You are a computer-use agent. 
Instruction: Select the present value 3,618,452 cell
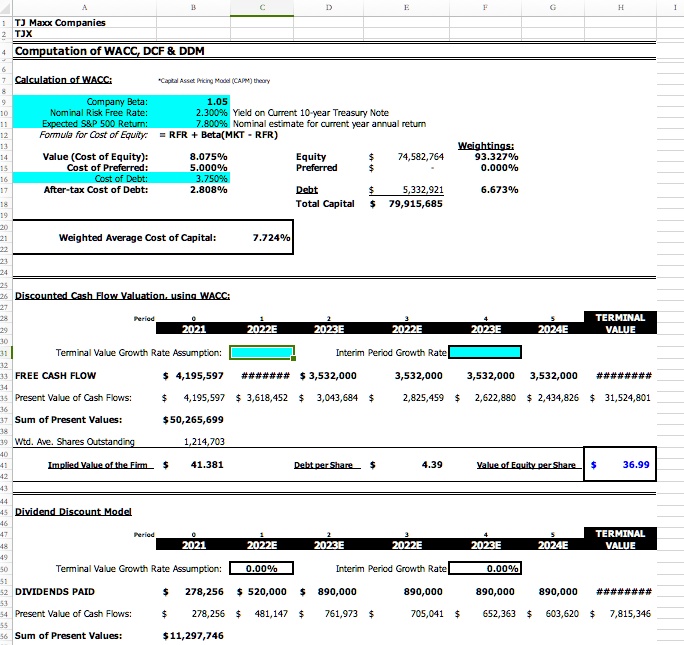267,398
